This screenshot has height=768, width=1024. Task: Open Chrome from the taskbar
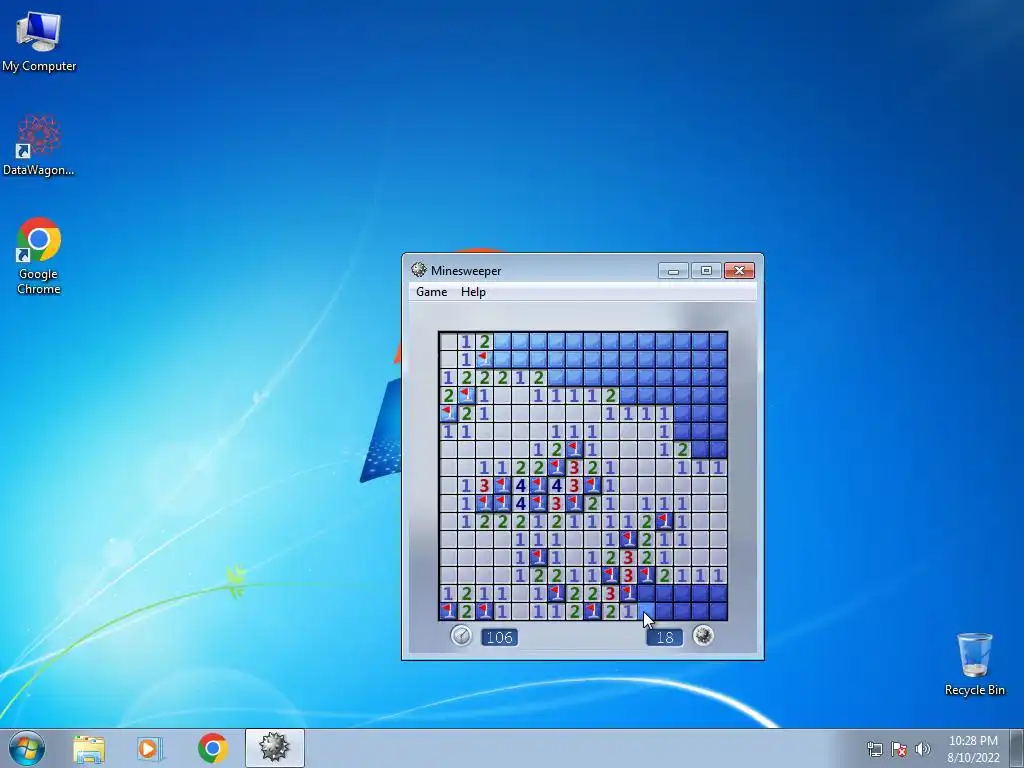tap(212, 748)
